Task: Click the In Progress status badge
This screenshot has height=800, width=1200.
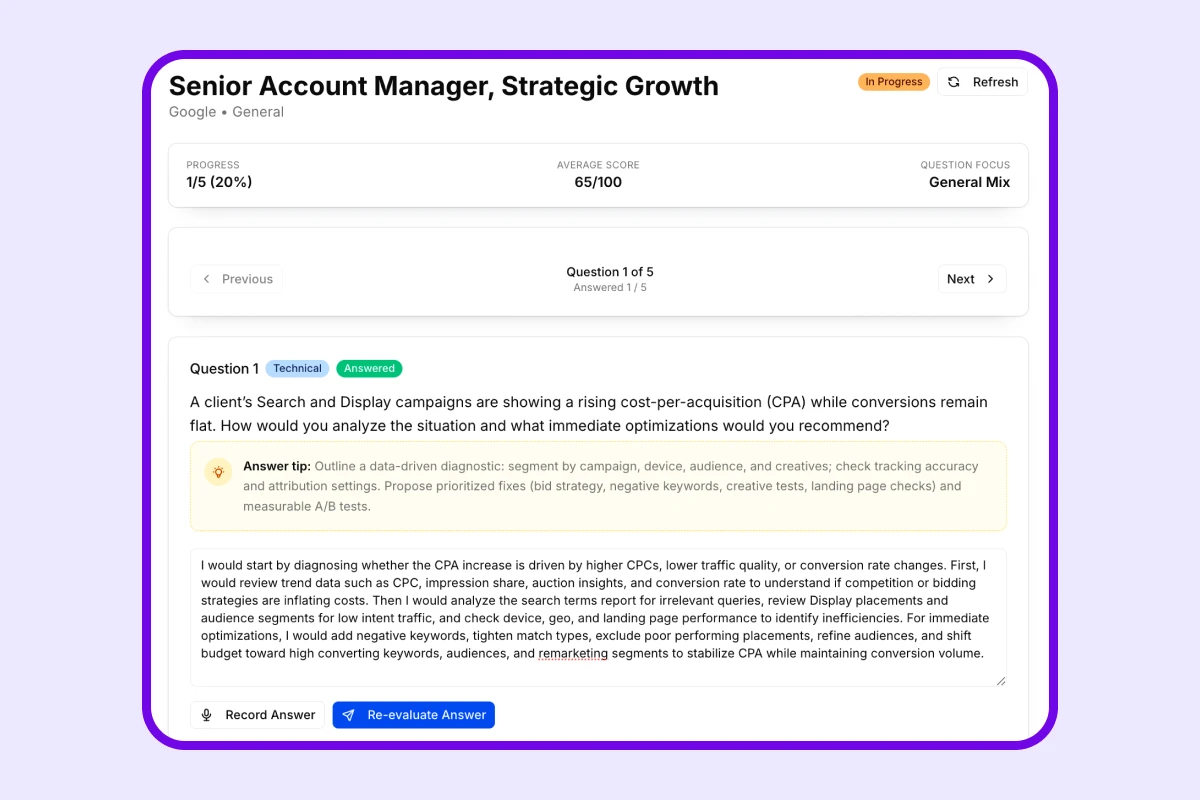Action: tap(894, 82)
